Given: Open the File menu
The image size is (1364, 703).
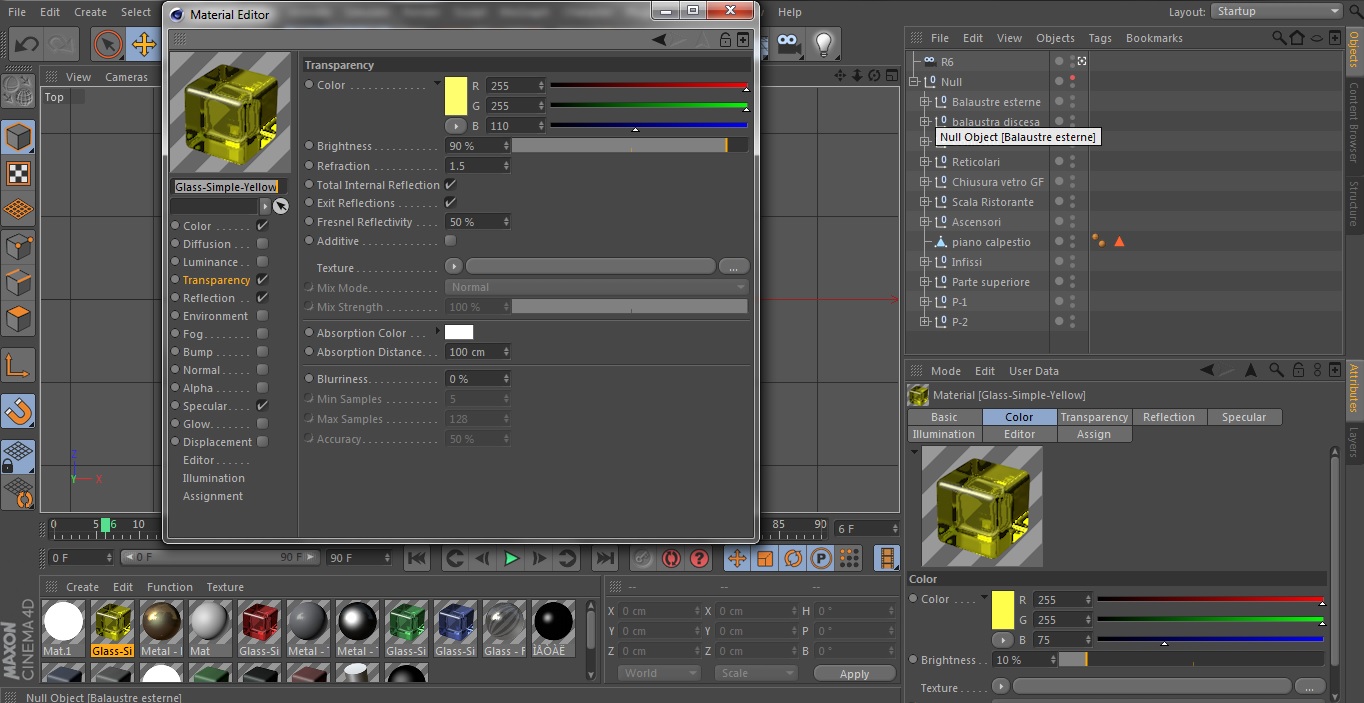Looking at the screenshot, I should tap(17, 12).
